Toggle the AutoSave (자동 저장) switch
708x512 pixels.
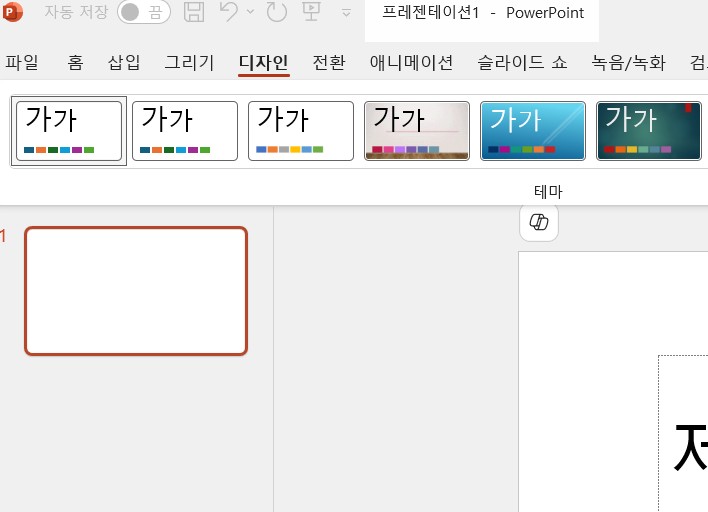pos(144,12)
